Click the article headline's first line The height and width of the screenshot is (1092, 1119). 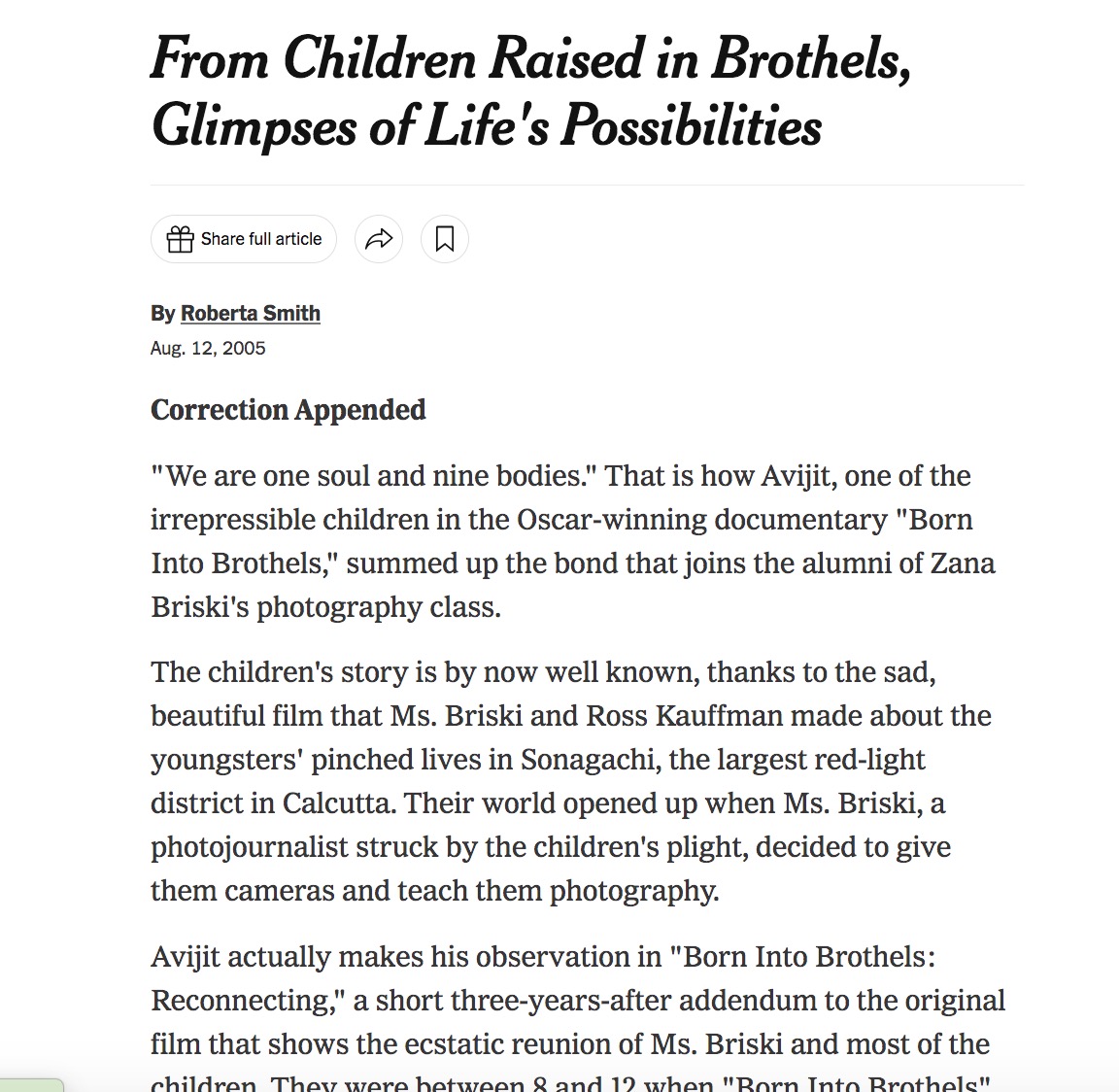[530, 58]
